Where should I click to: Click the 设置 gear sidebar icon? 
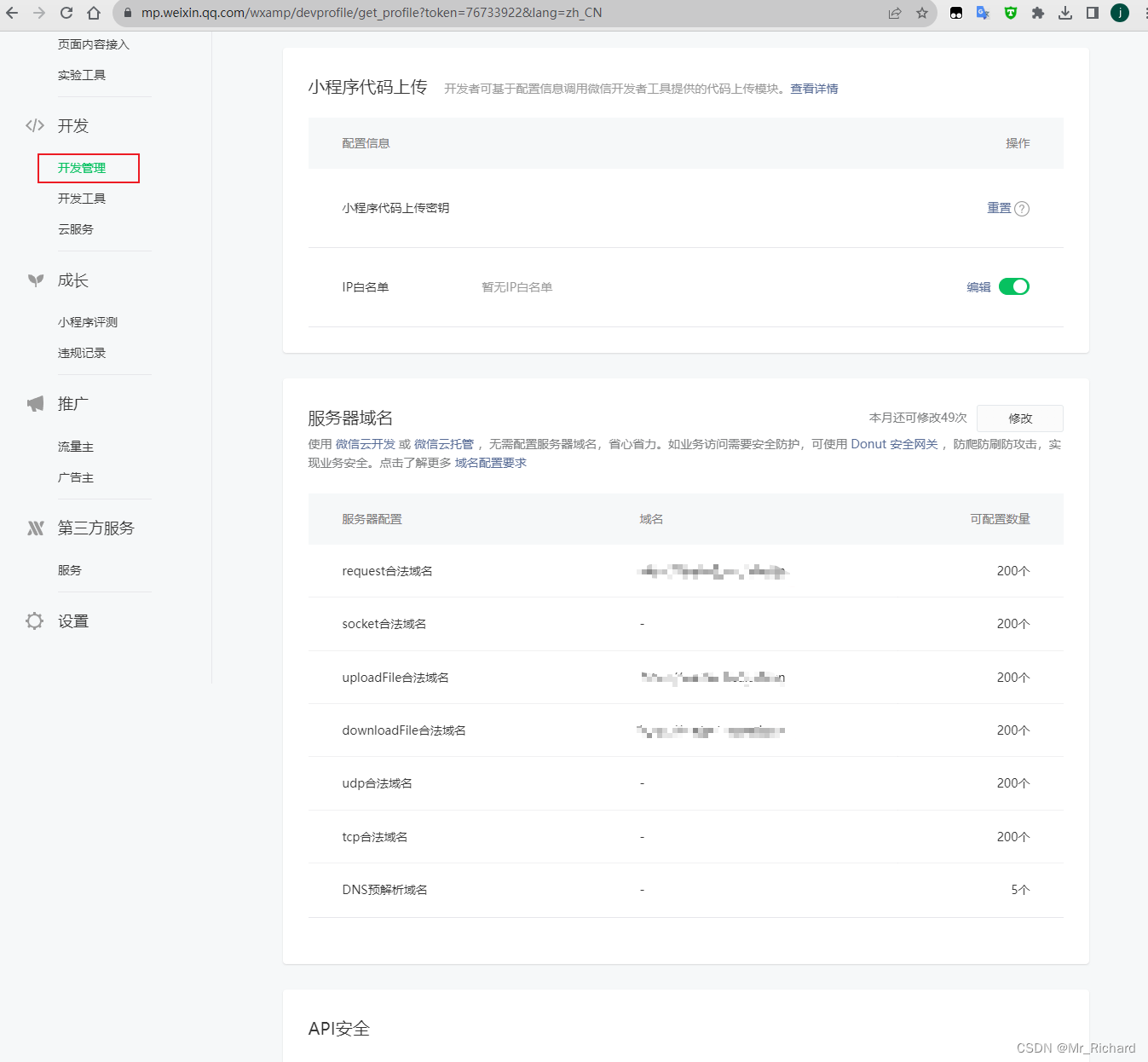click(34, 620)
